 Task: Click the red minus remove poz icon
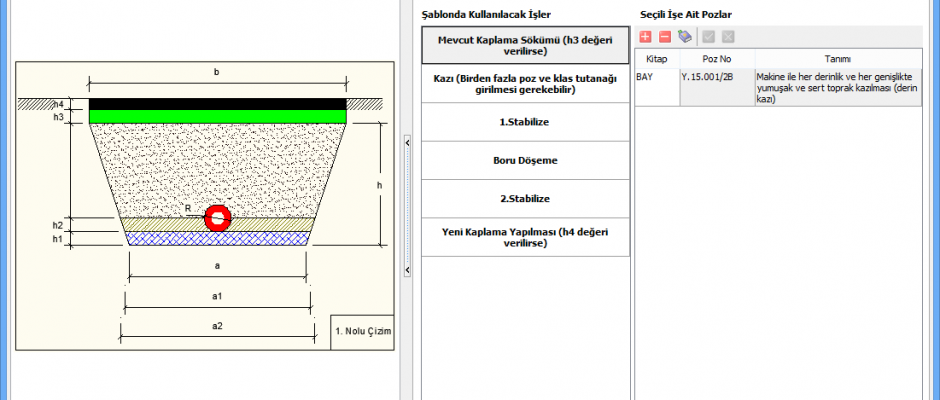[665, 37]
